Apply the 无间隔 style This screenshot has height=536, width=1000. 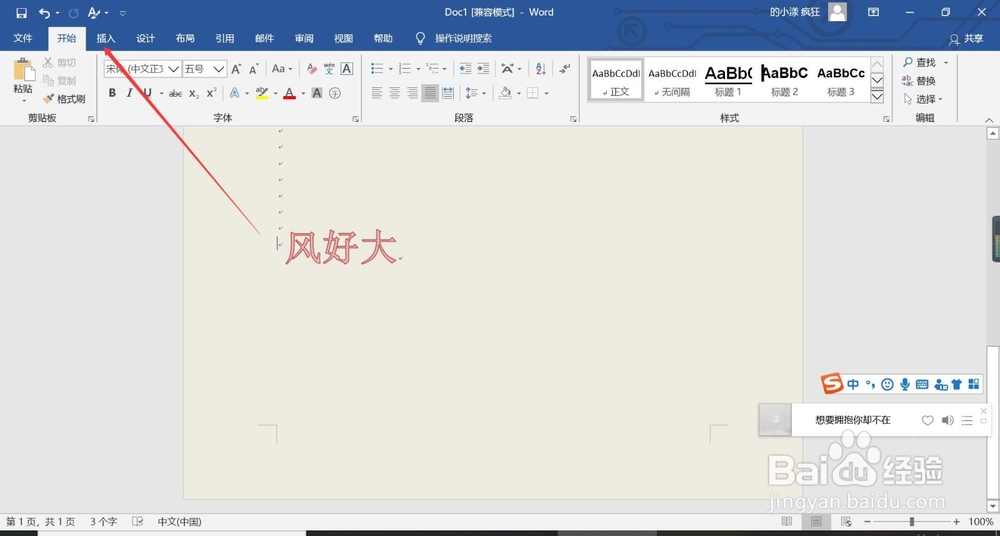pos(672,79)
